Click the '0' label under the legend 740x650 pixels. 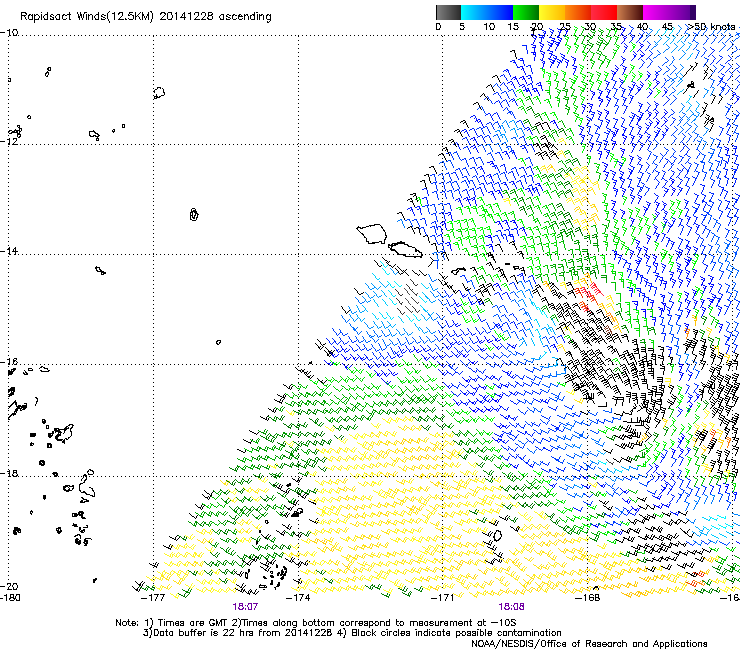pos(438,27)
